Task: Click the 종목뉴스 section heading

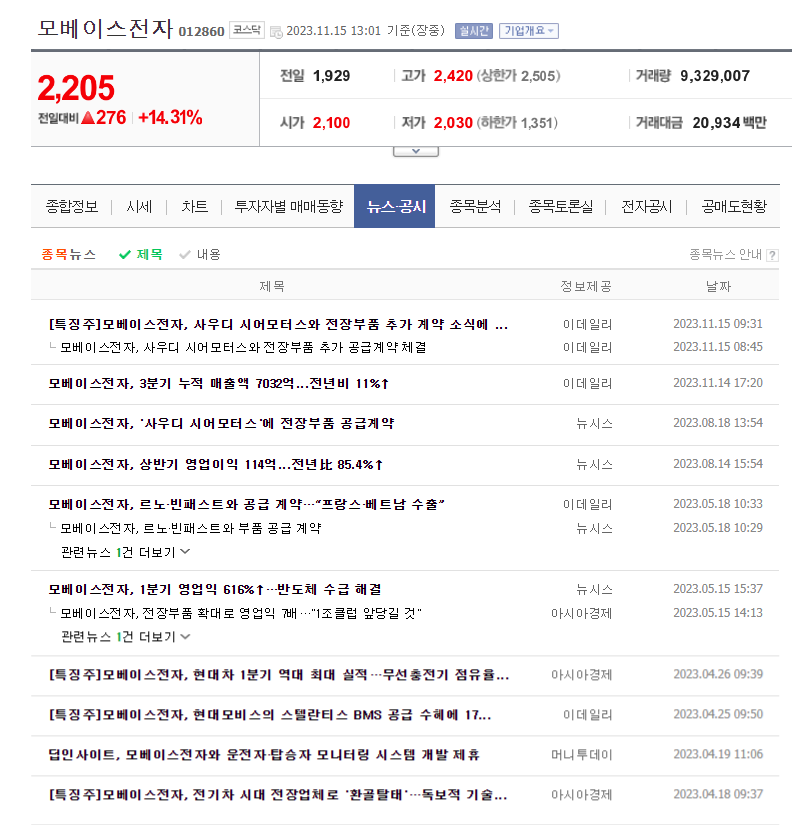Action: pyautogui.click(x=68, y=255)
